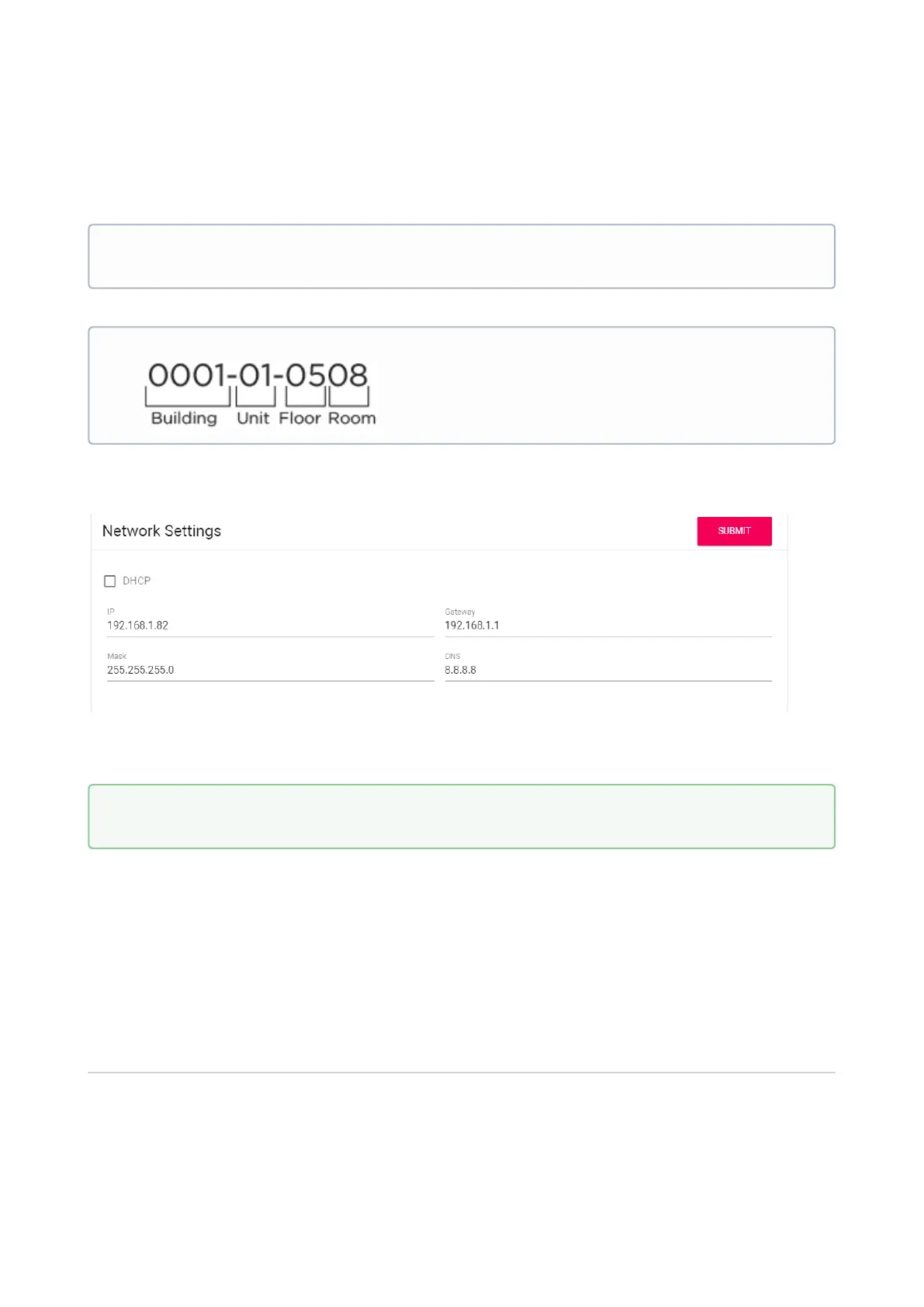Tick the DHCP checkbox

(x=110, y=581)
